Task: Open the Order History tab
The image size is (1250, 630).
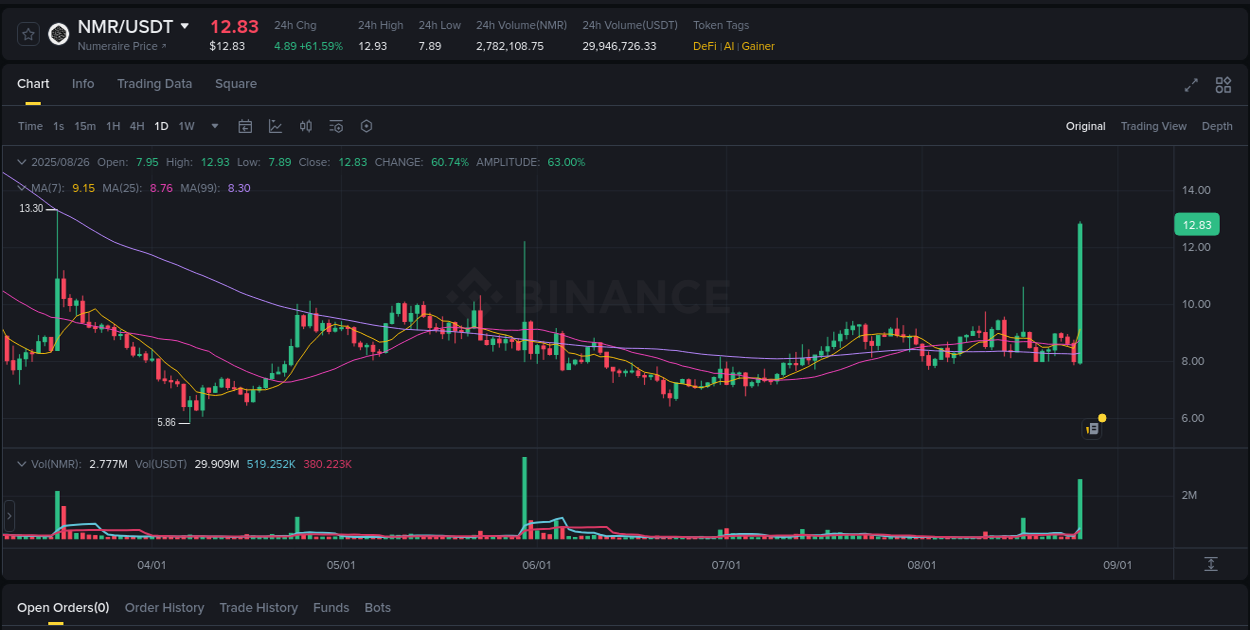Action: (x=164, y=607)
